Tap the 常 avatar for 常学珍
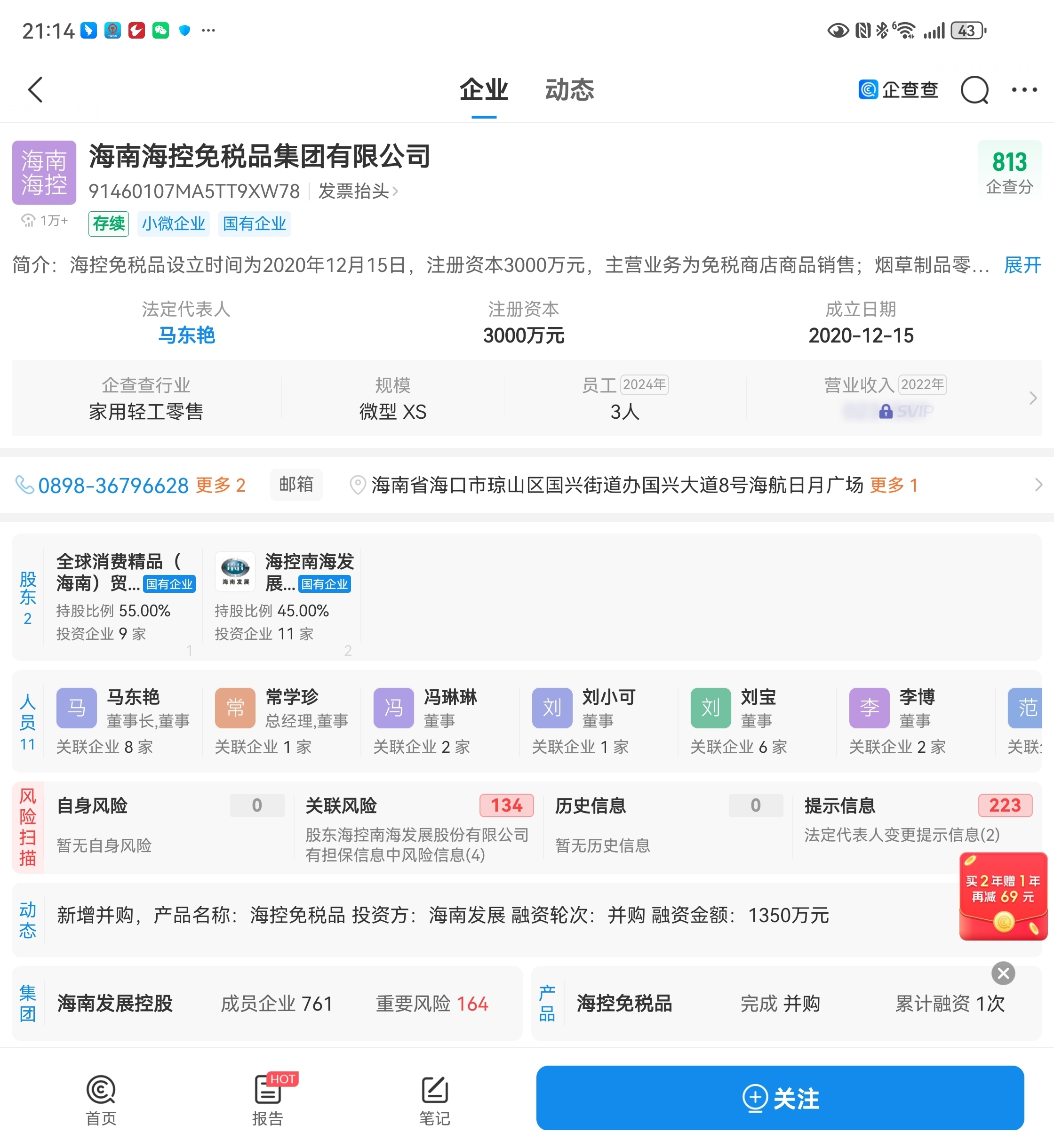 tap(235, 708)
